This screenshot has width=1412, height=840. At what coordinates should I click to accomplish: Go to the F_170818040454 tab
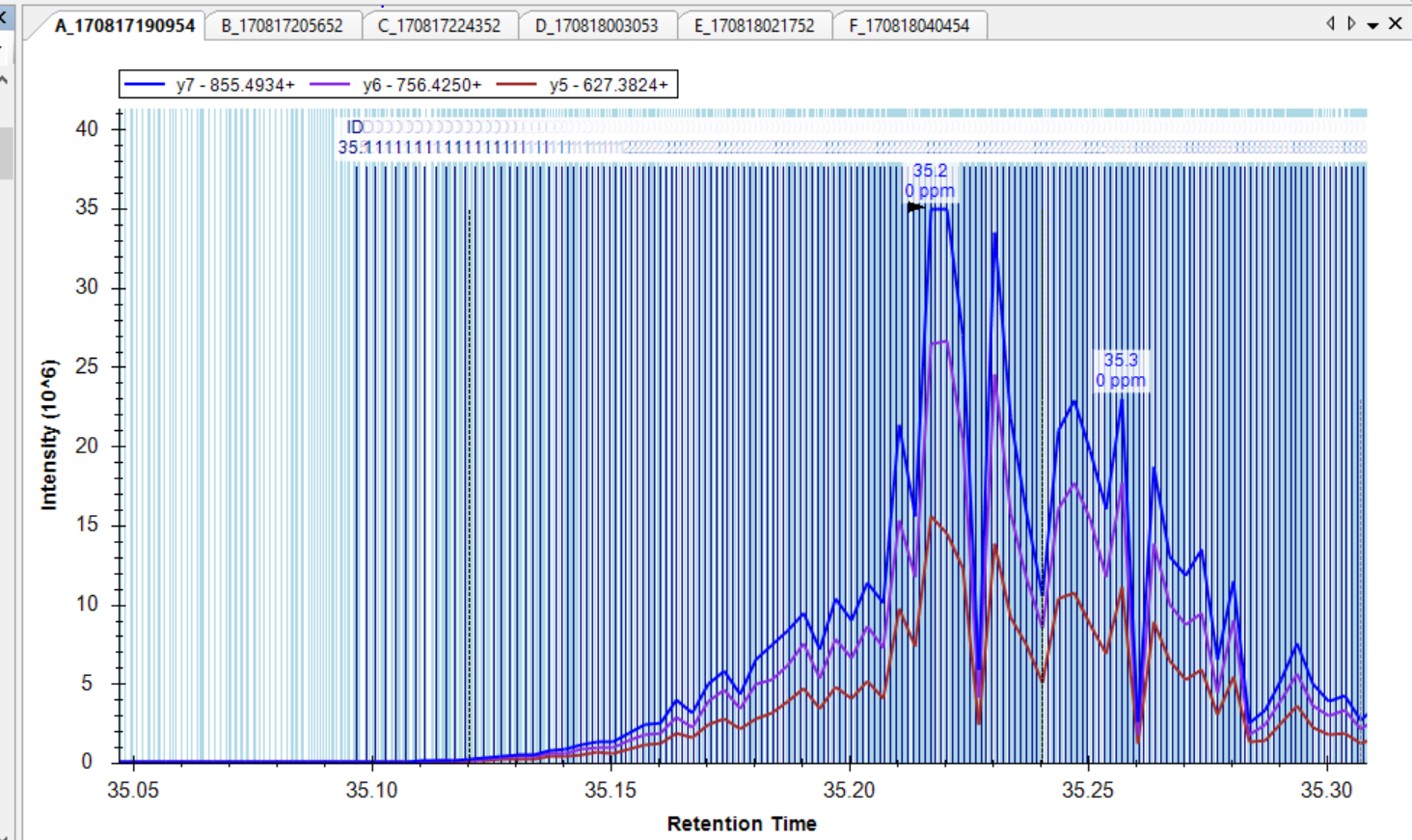click(909, 26)
